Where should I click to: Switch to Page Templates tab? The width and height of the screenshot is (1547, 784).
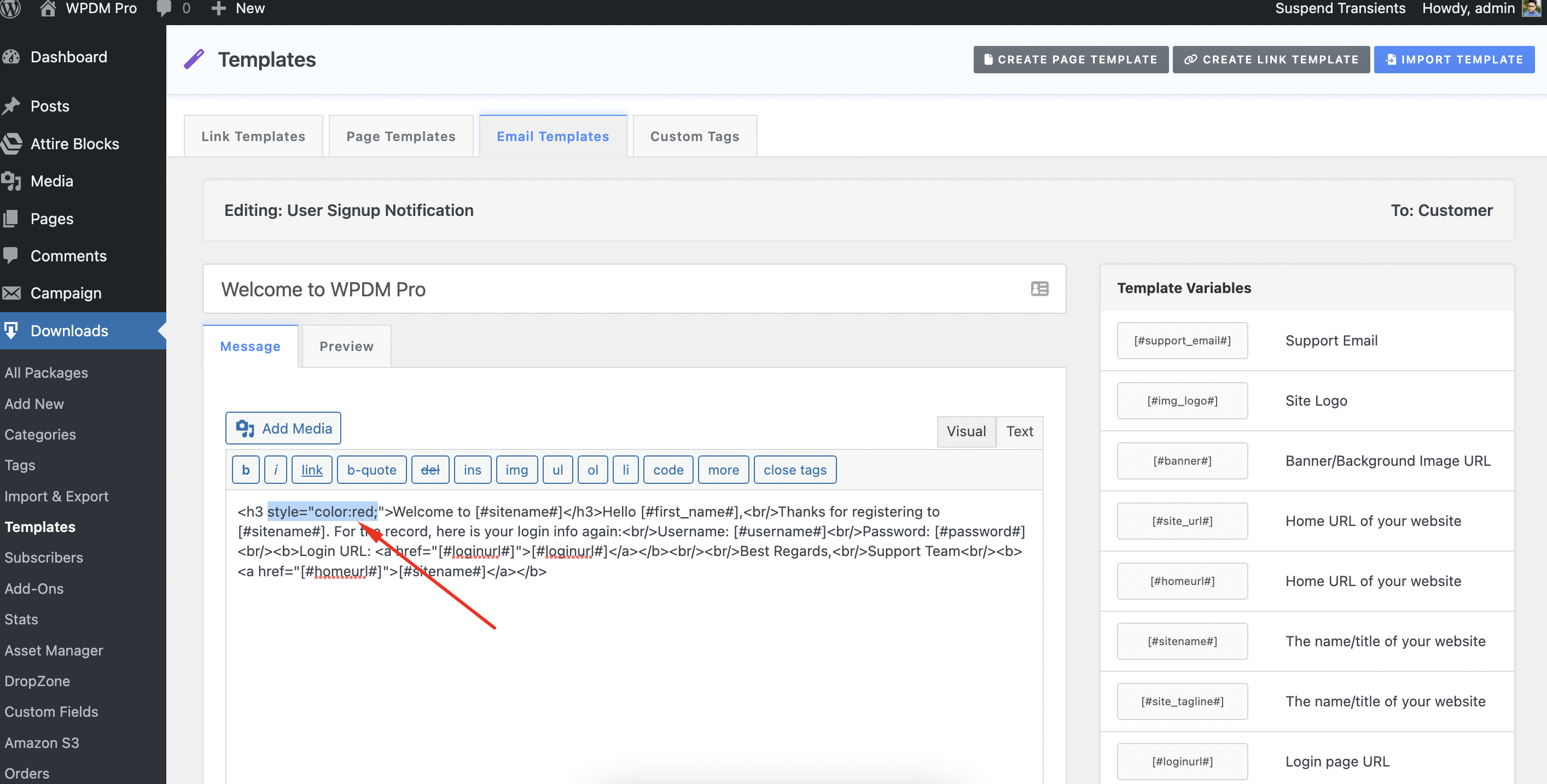pyautogui.click(x=401, y=136)
